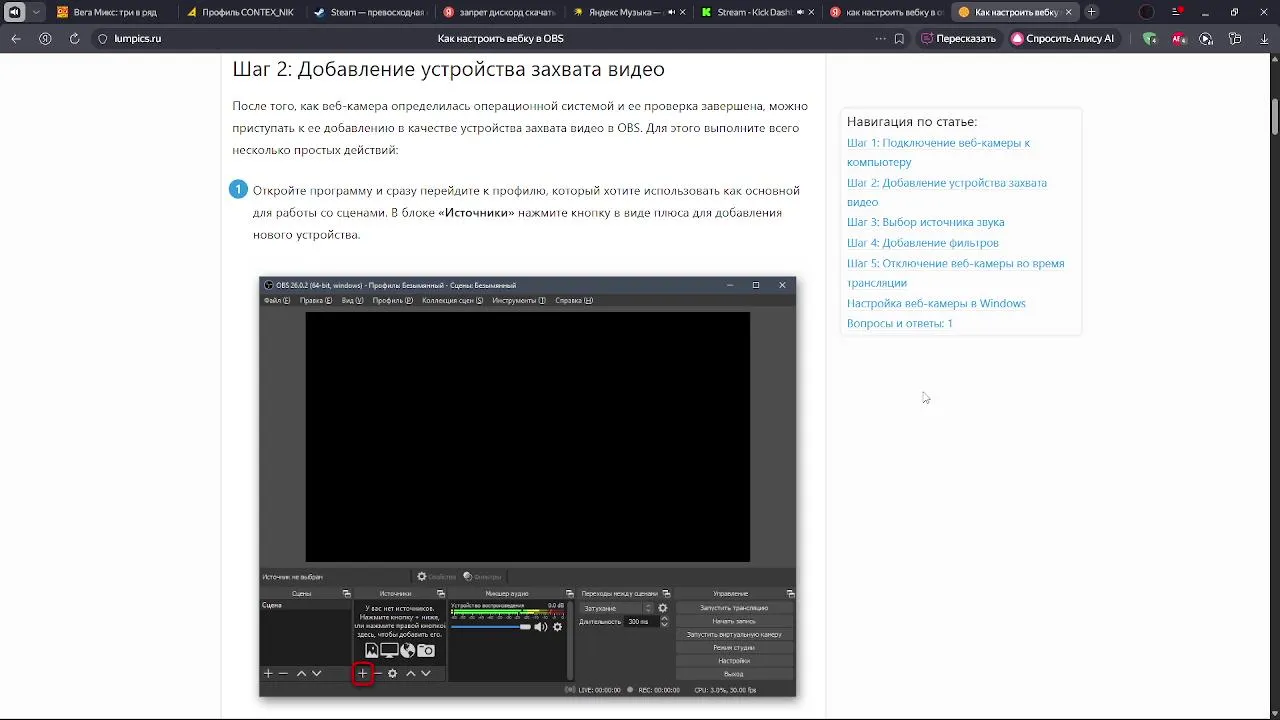Open link Шаг 2: Добавление устройства захвата видео
Viewport: 1280px width, 720px height.
(x=947, y=192)
